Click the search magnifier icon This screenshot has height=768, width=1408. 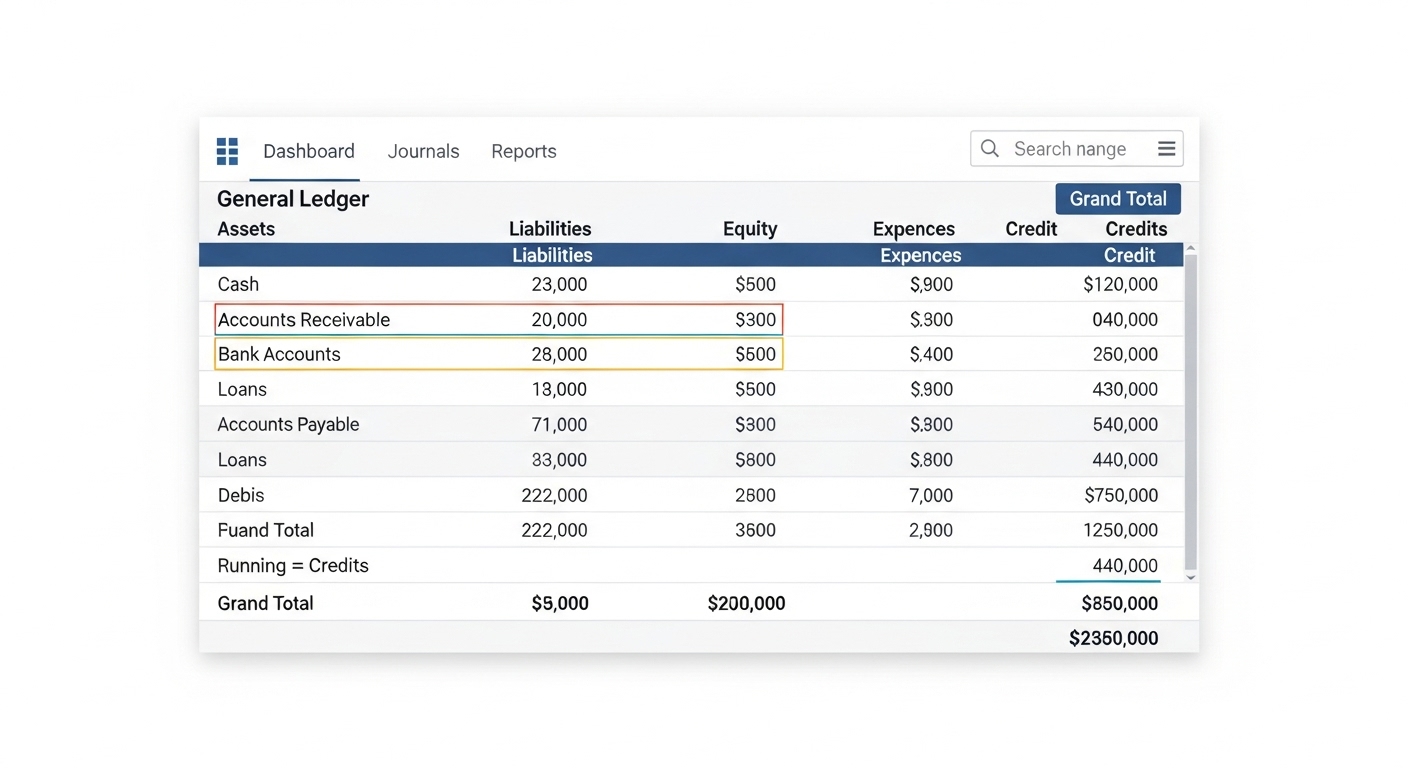[x=990, y=149]
